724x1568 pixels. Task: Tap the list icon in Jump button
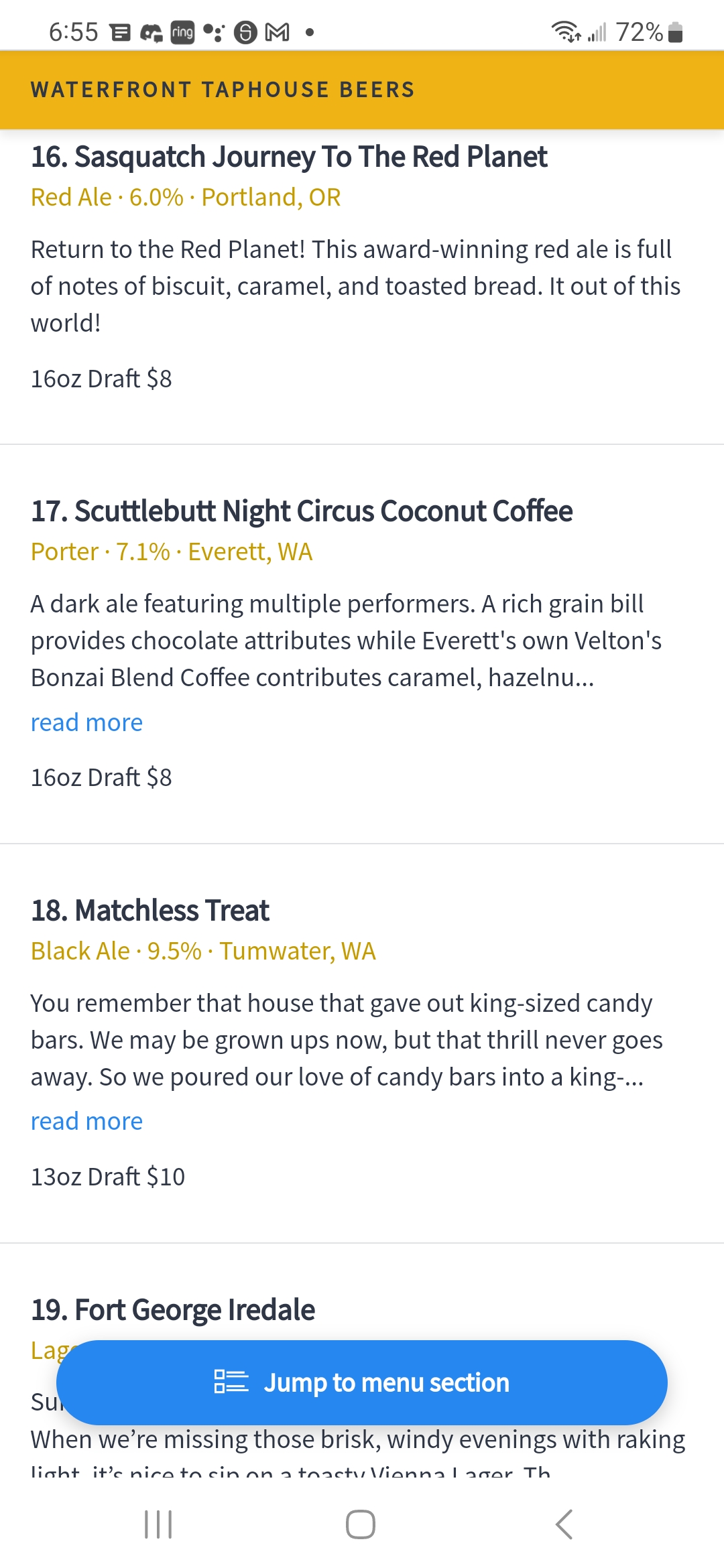point(231,1382)
